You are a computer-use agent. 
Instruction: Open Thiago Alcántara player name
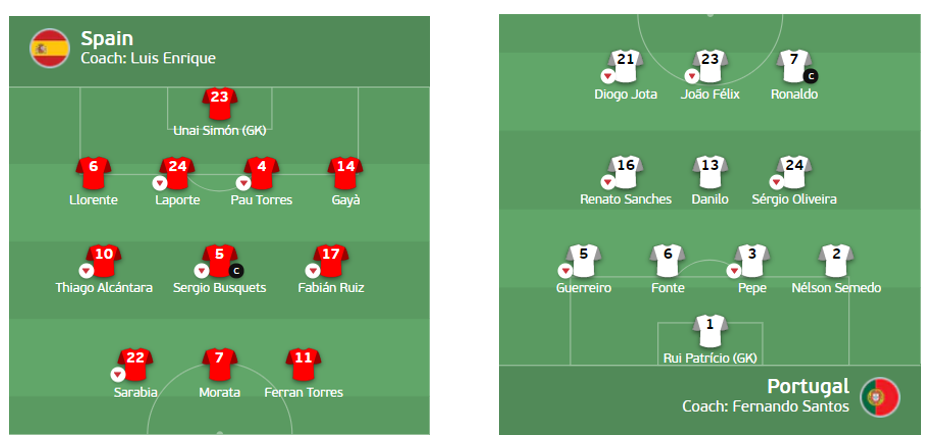pos(104,288)
